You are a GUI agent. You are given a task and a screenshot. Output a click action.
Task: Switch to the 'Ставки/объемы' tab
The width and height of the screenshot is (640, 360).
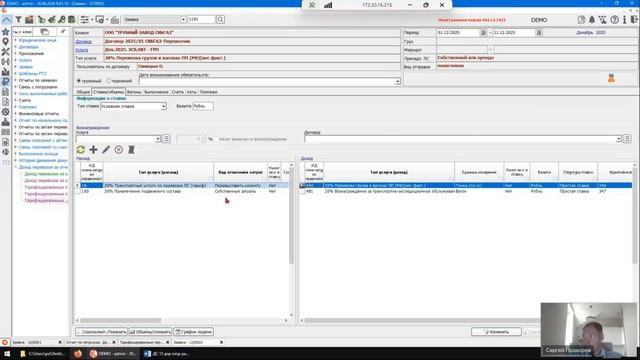tap(108, 92)
